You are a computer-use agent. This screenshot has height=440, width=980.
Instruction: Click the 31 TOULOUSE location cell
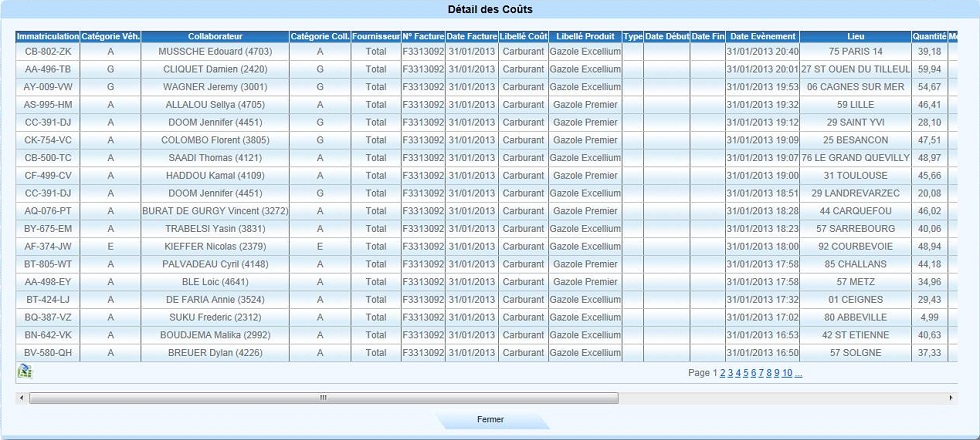[855, 176]
